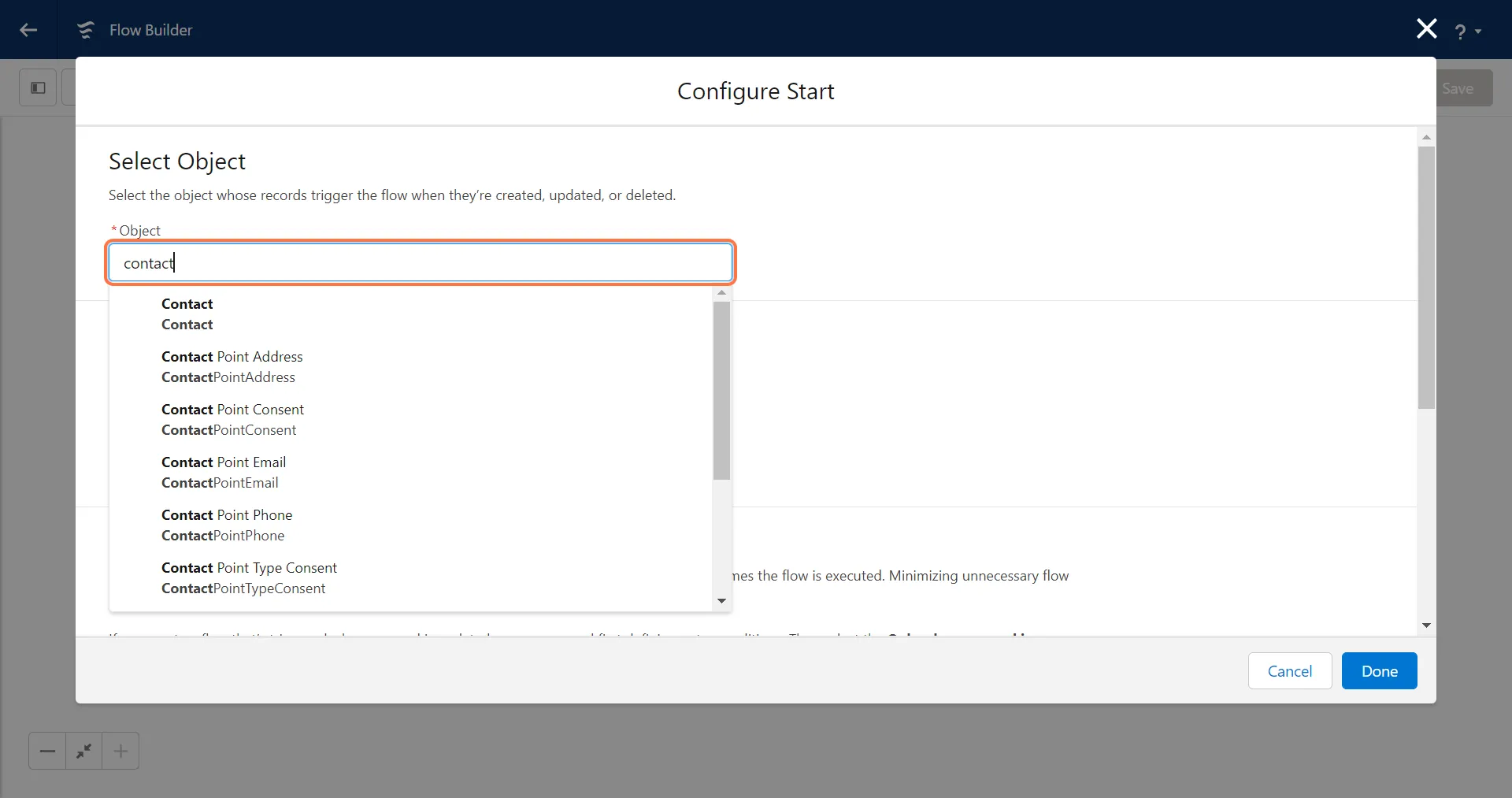Toggle the left toolbox panel icon
This screenshot has width=1512, height=798.
[x=38, y=87]
